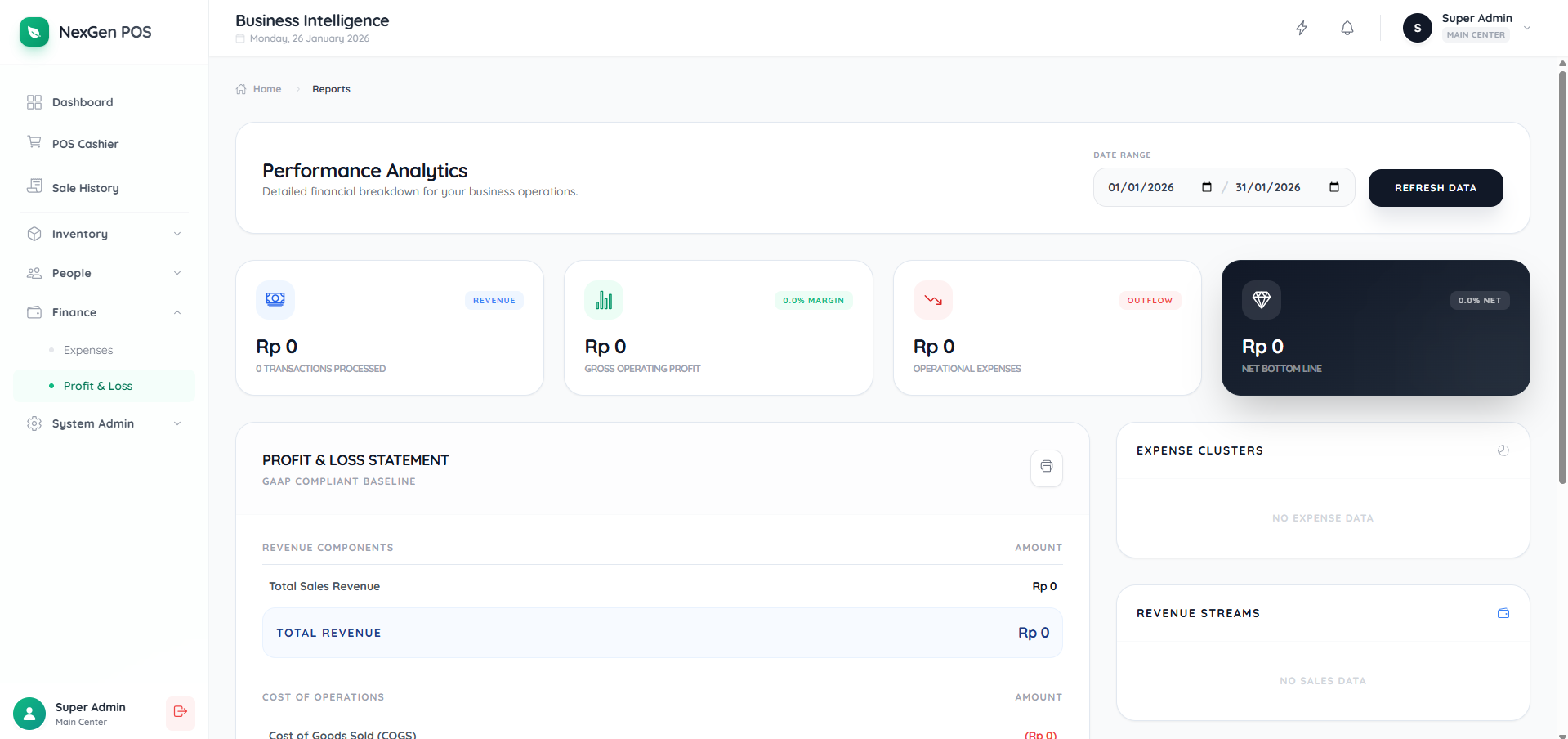Navigate to Home via the breadcrumb link
Image resolution: width=1568 pixels, height=739 pixels.
tap(266, 88)
